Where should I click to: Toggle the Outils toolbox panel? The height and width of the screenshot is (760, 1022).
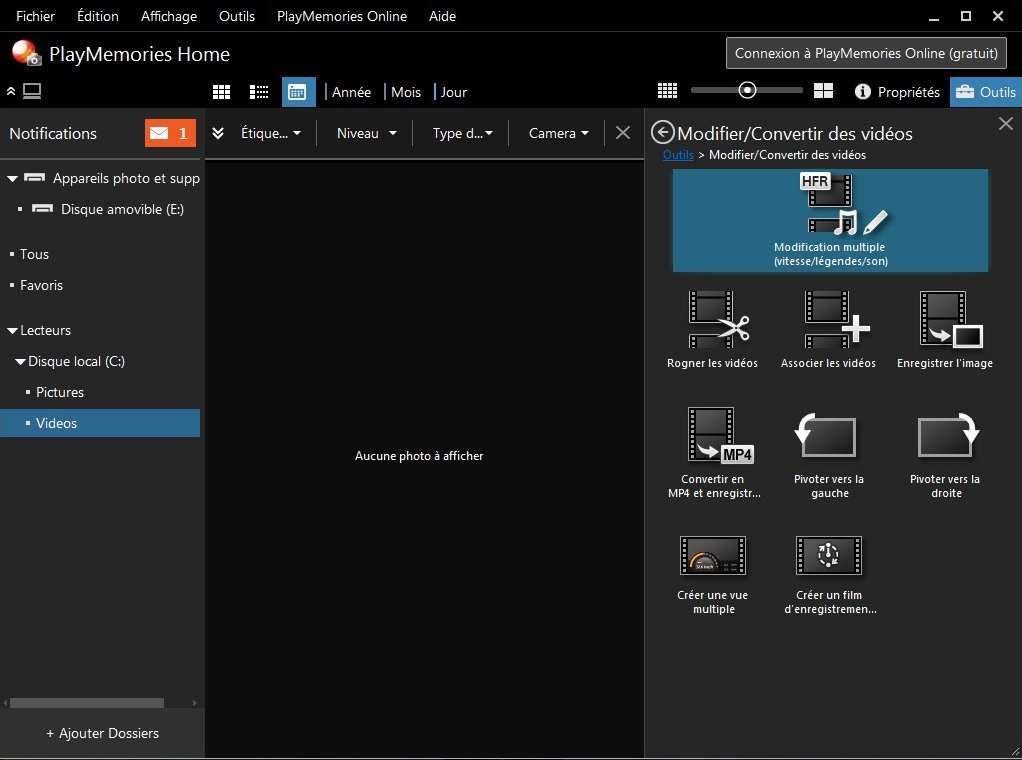point(986,92)
